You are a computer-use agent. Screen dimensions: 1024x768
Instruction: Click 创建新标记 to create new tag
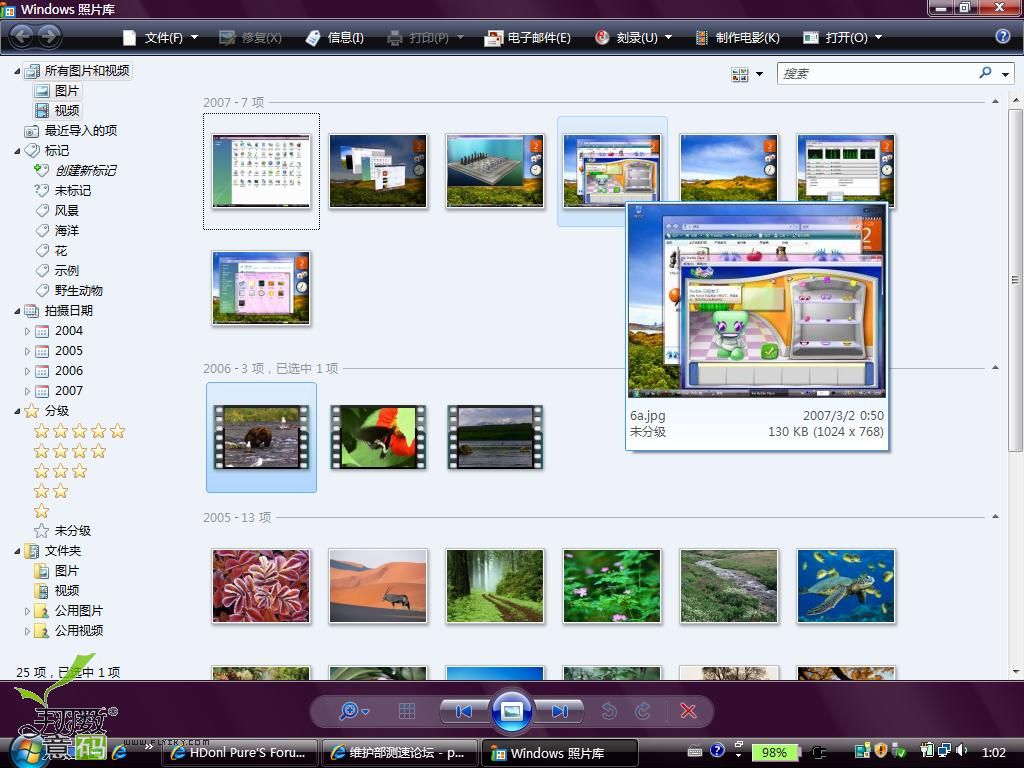pyautogui.click(x=85, y=171)
